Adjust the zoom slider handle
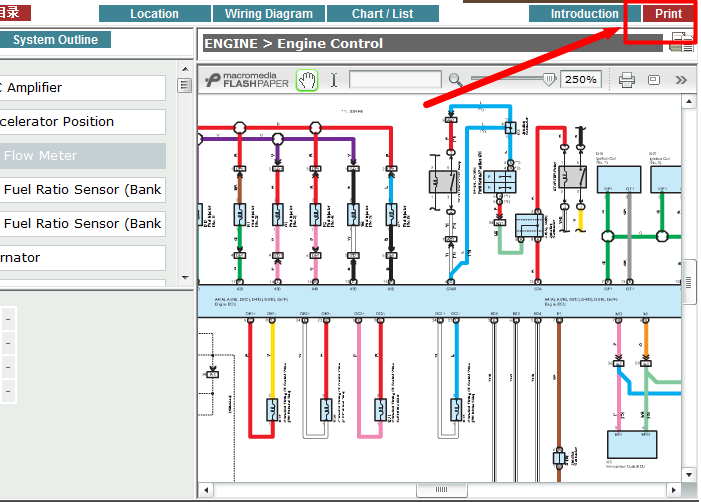 point(549,79)
